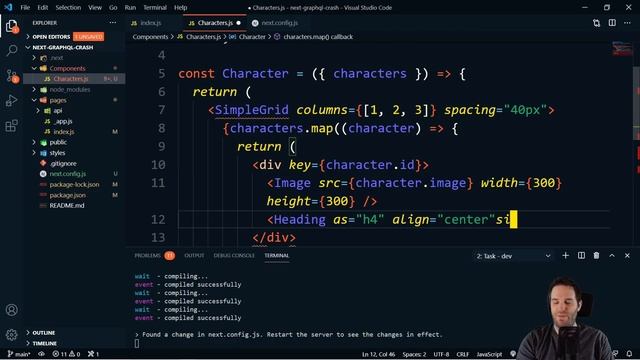Click the Explorer more actions ellipsis

pos(113,23)
